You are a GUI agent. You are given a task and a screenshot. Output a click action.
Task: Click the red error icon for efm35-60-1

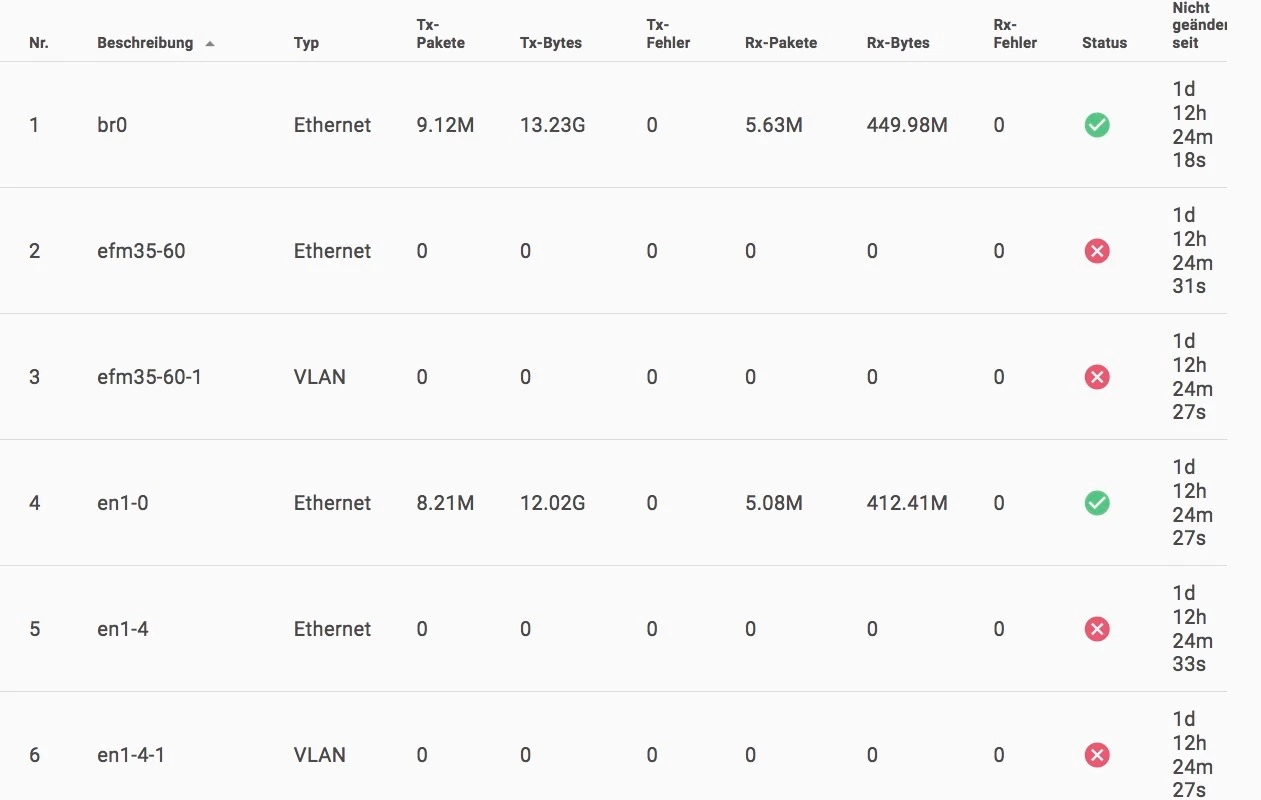[1097, 377]
